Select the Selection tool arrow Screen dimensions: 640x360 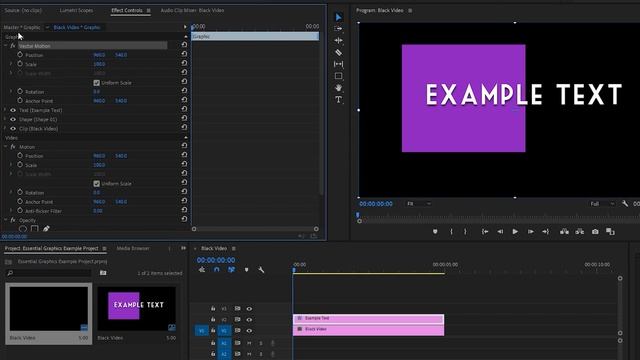click(x=338, y=17)
